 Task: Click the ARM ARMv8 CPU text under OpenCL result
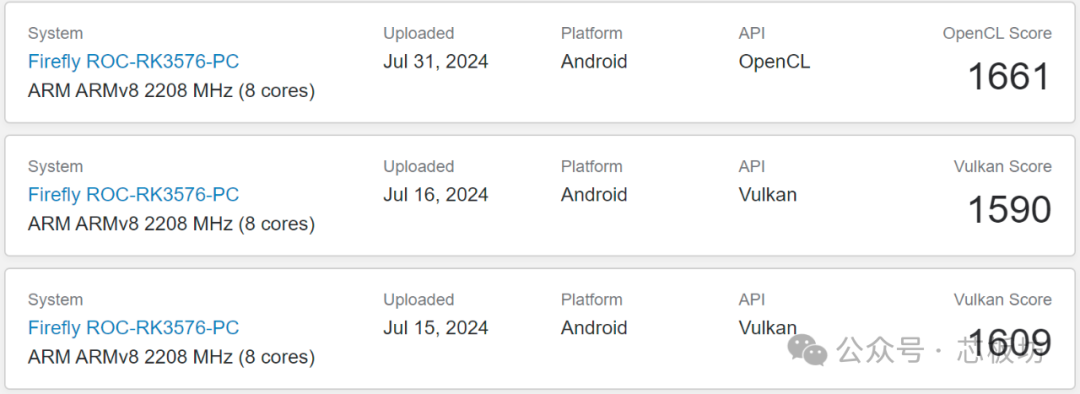pos(172,91)
